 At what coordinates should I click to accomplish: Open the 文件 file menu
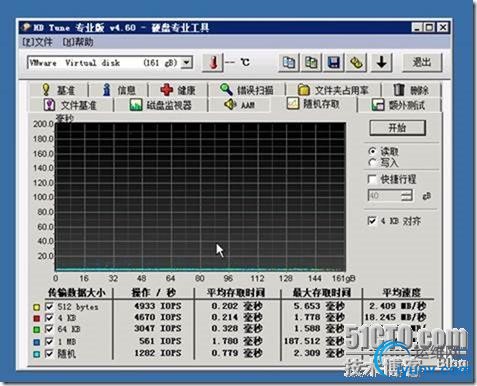pos(37,42)
